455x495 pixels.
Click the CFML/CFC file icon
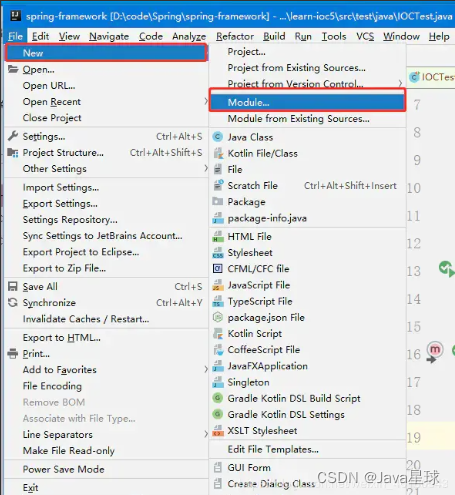[x=218, y=269]
